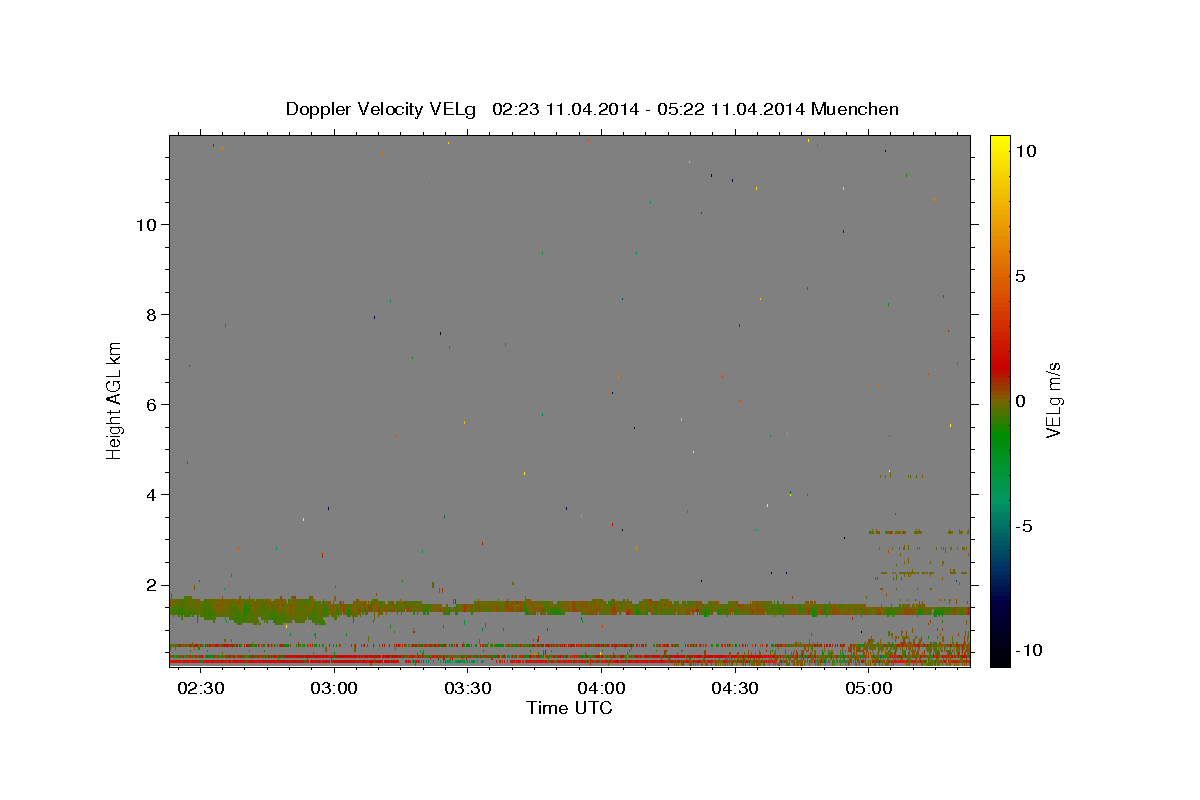The image size is (1200, 800).
Task: Click the 04:30 time axis label
Action: tap(735, 689)
